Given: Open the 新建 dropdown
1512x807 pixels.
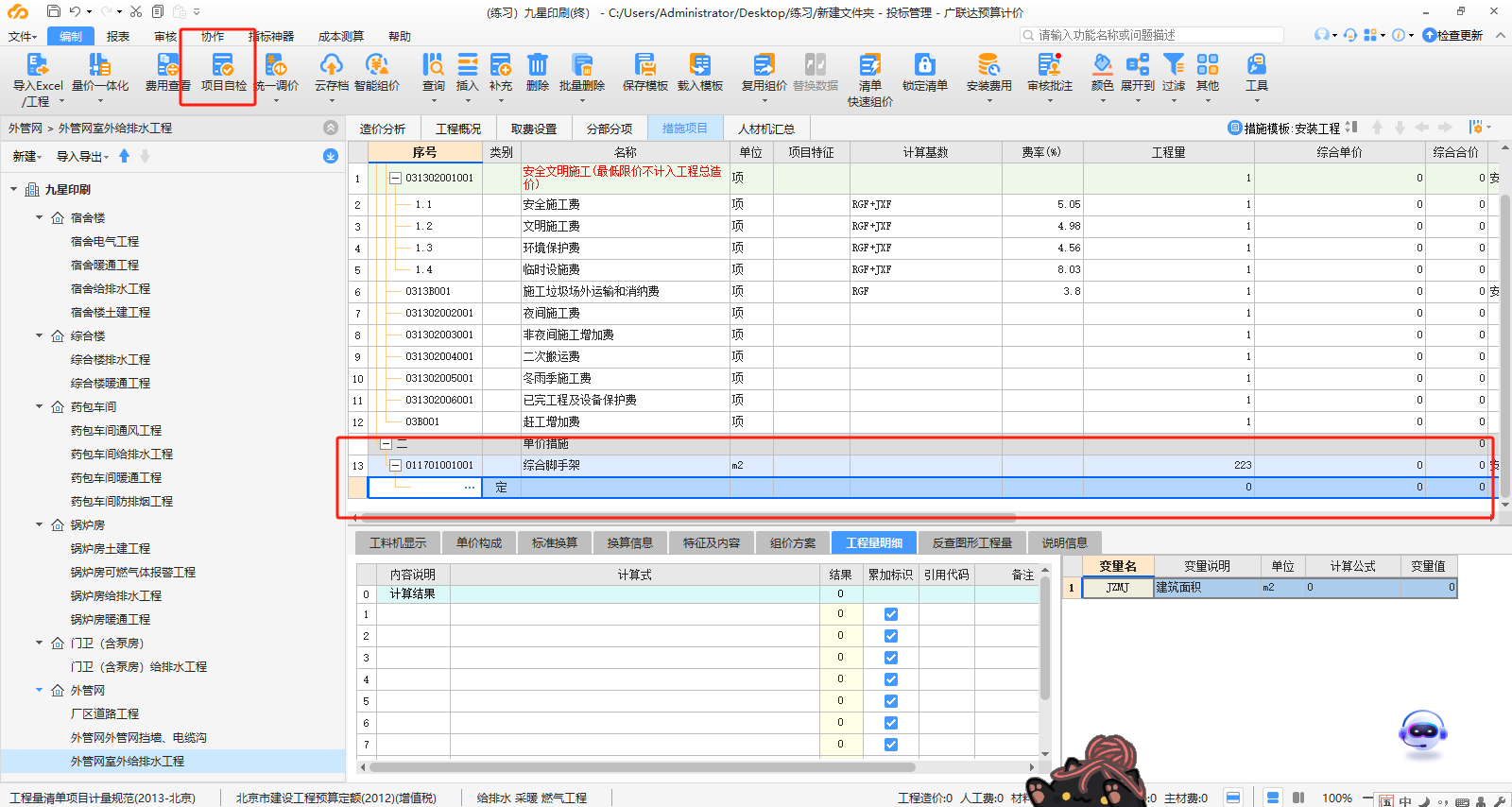Looking at the screenshot, I should pos(26,156).
